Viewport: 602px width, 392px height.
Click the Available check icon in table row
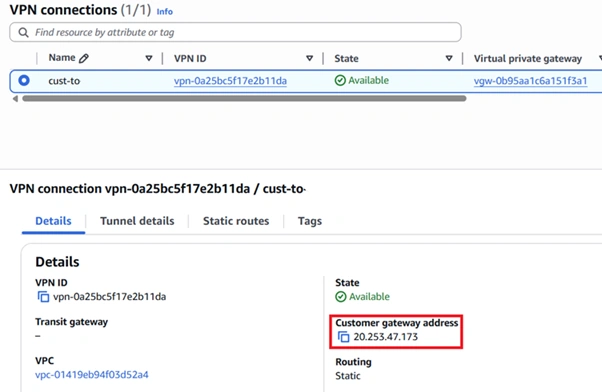340,81
